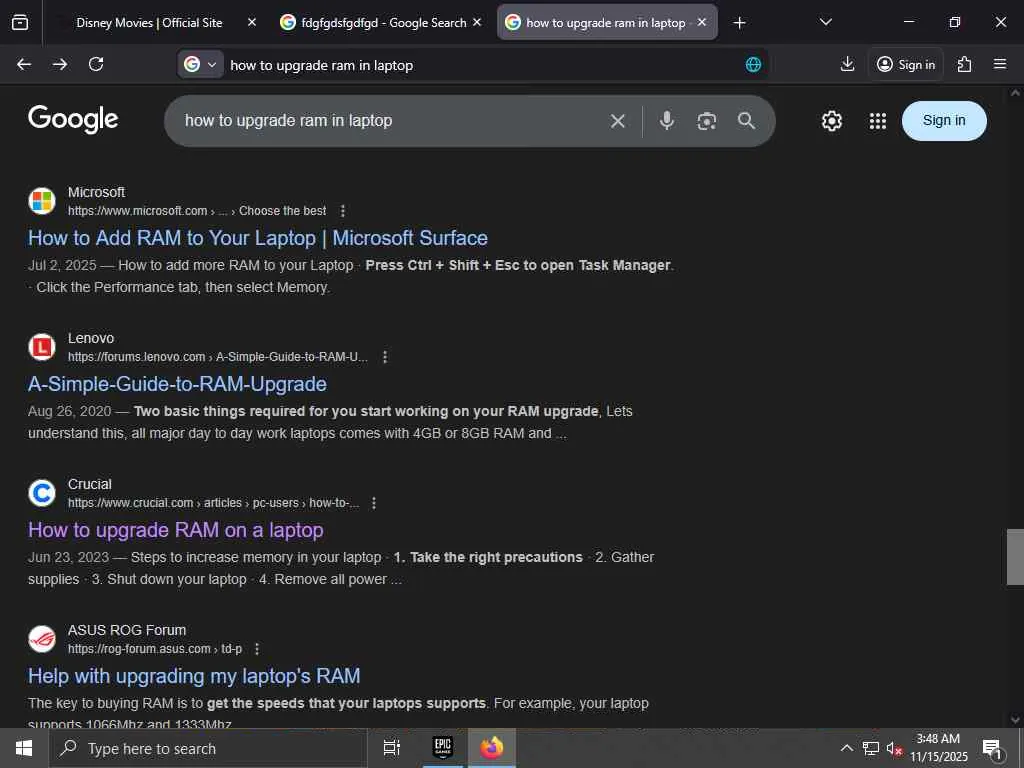1024x768 pixels.
Task: Open the clock showing 3:48 AM
Action: click(938, 748)
